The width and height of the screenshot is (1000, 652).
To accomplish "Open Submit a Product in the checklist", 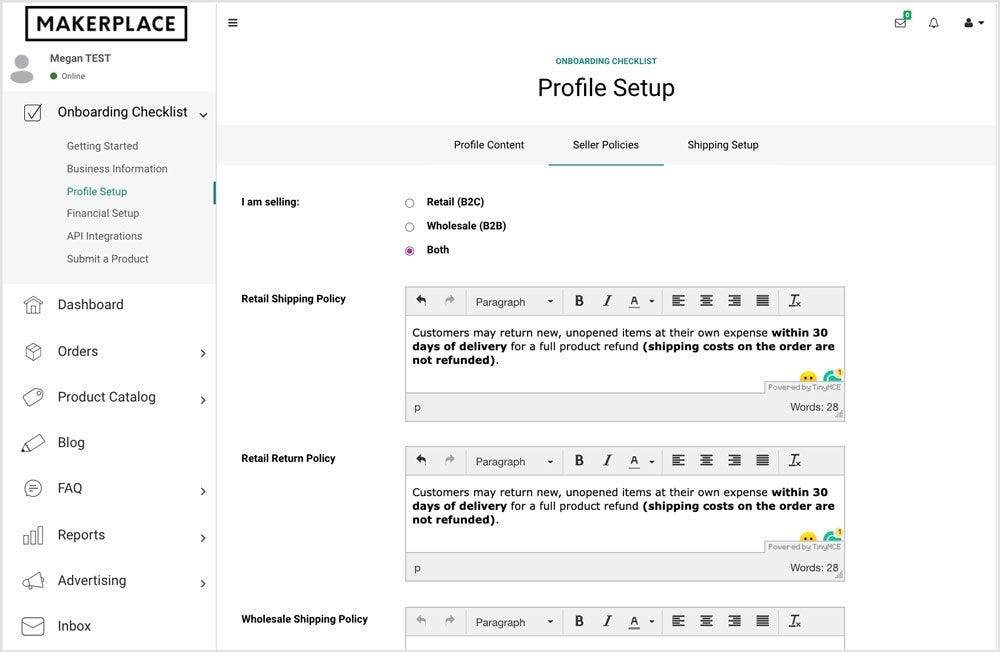I will [x=107, y=258].
